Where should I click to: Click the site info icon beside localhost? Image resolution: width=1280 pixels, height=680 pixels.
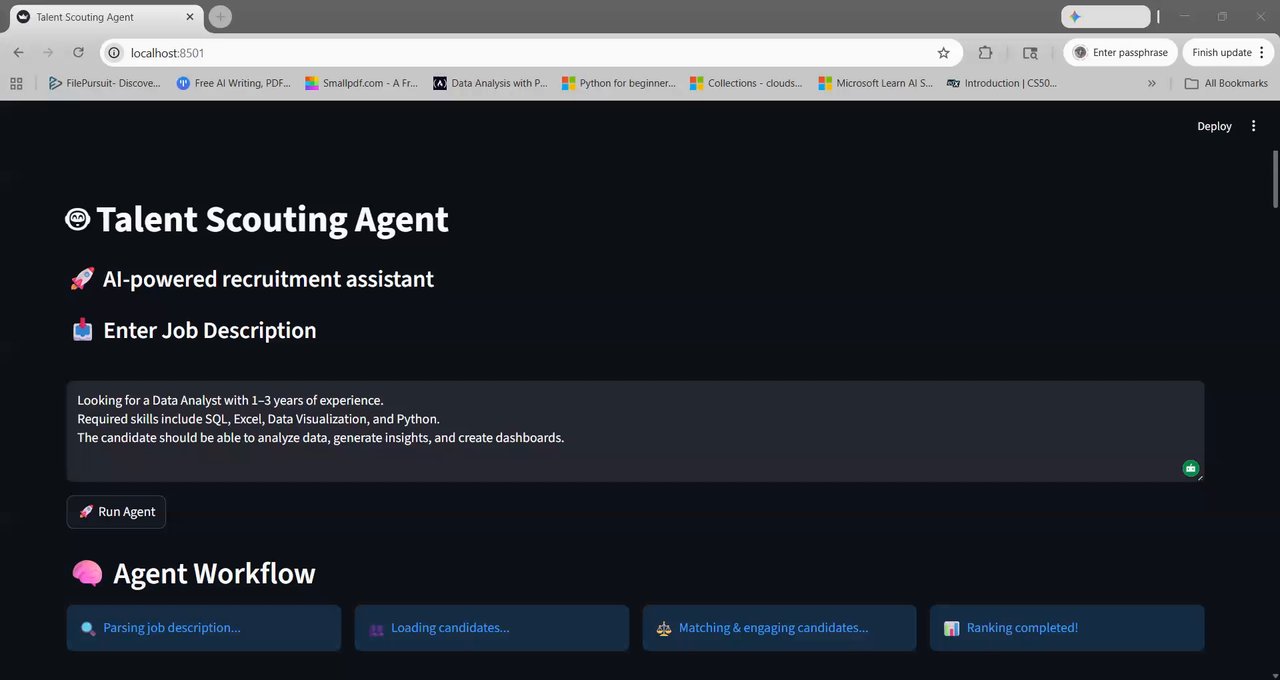pyautogui.click(x=115, y=53)
